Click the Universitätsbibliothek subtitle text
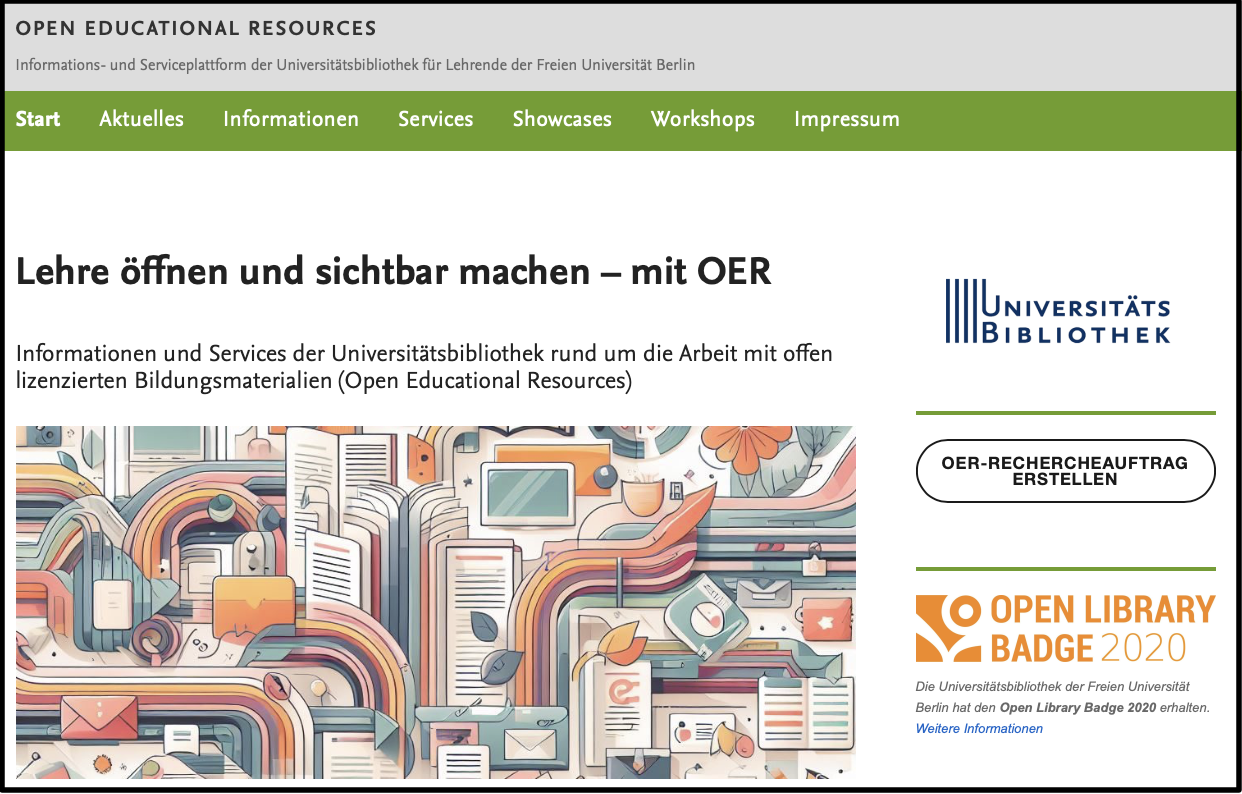 coord(354,63)
